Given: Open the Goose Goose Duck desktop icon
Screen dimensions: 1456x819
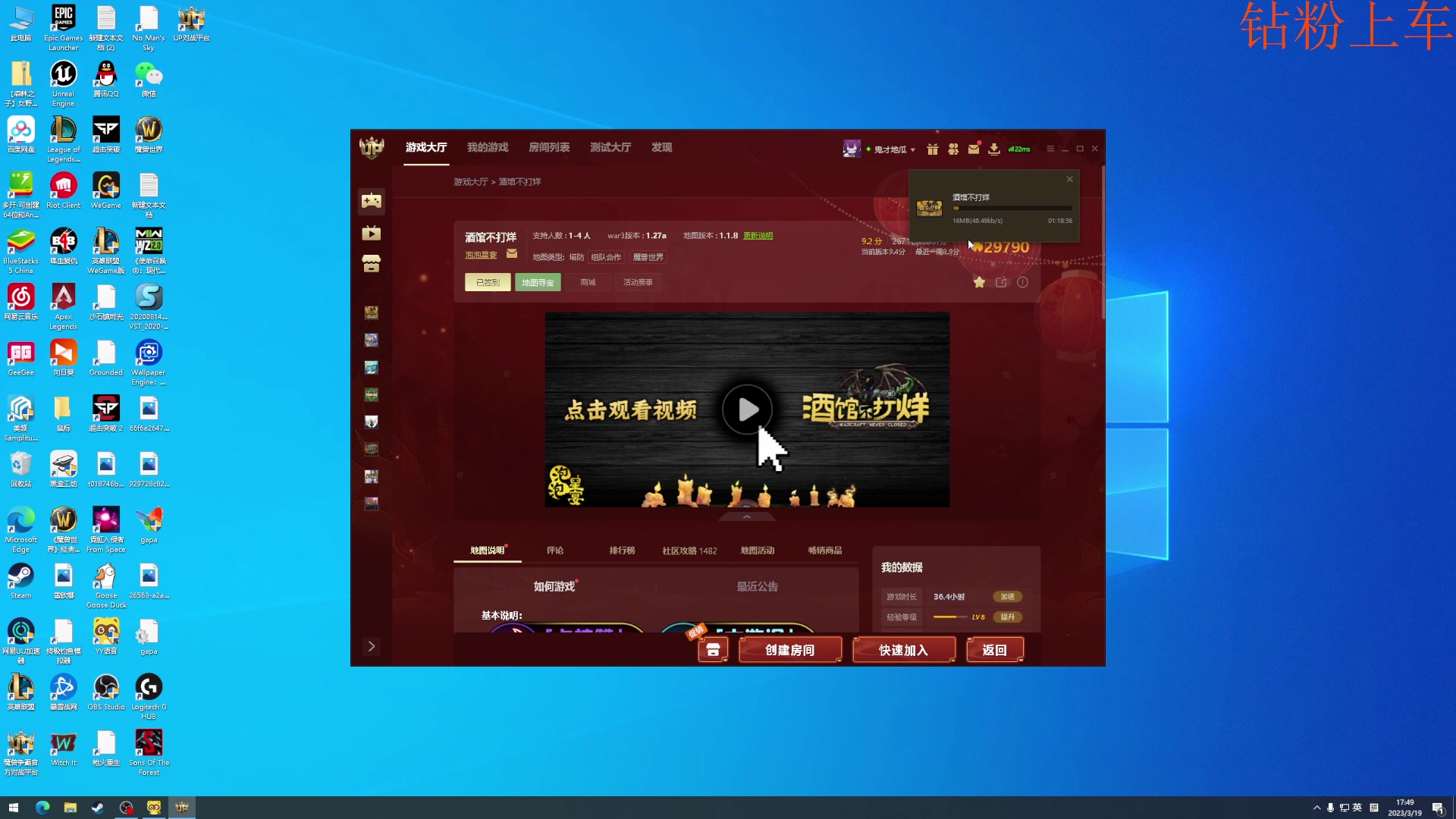Looking at the screenshot, I should (x=106, y=585).
